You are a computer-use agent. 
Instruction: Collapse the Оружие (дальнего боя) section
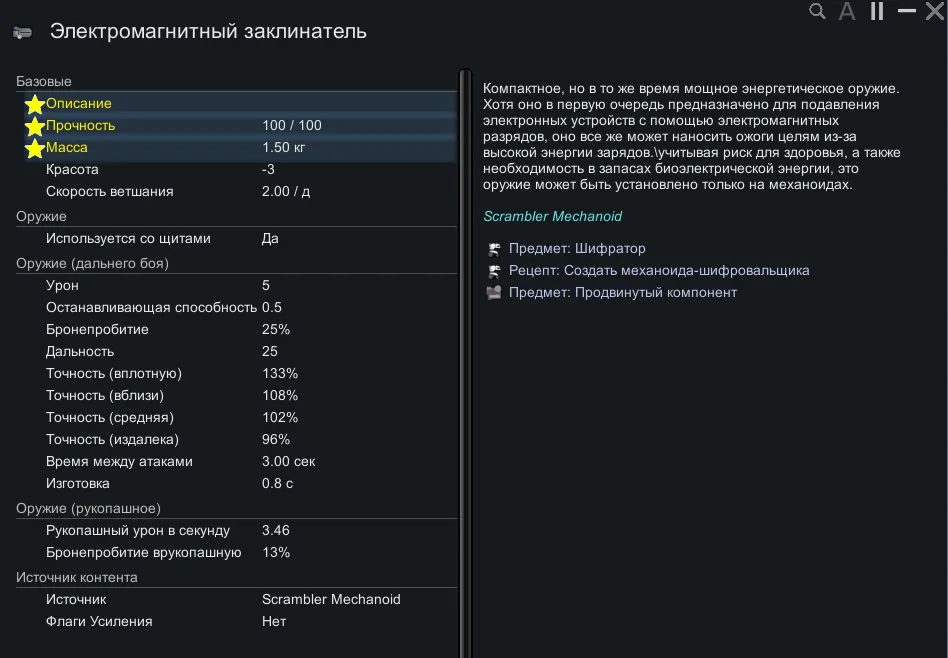92,263
